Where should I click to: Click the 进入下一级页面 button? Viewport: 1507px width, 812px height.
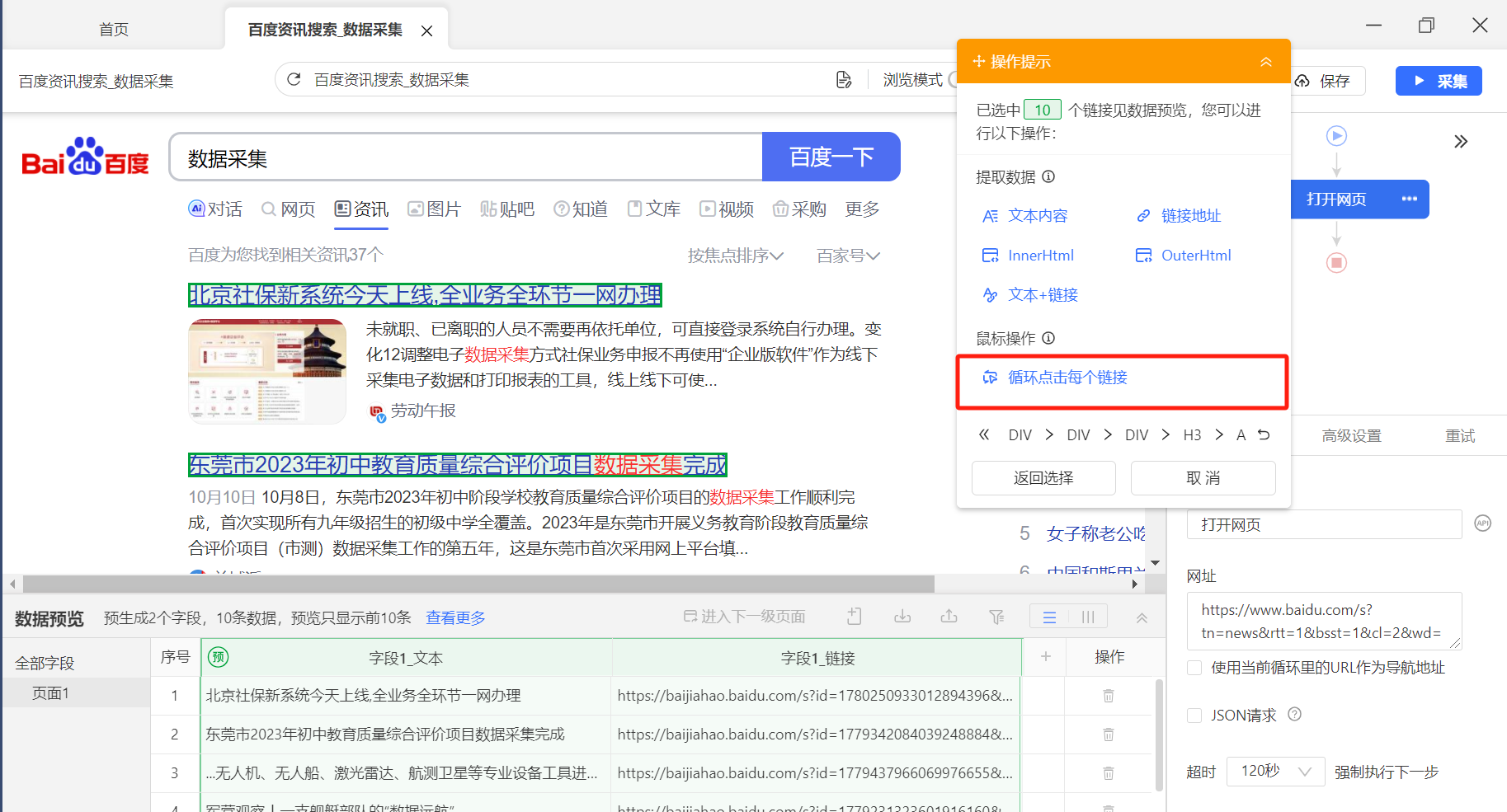coord(745,617)
